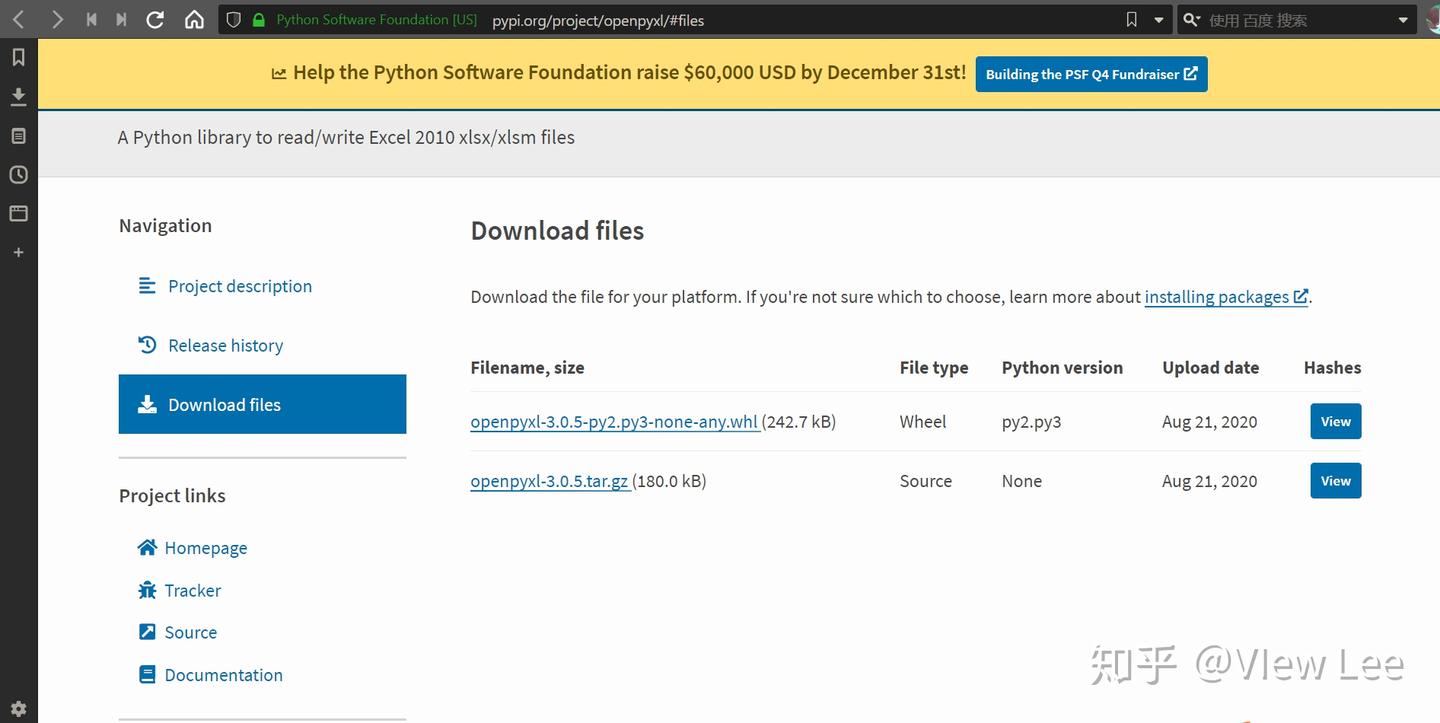Open the bookmark dropdown arrow
The width and height of the screenshot is (1440, 723).
1158,19
